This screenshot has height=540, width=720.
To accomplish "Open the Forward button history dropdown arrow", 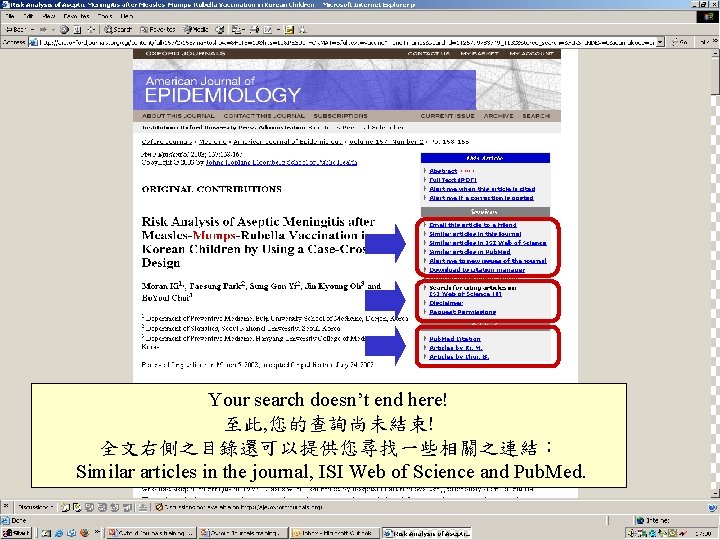I will click(53, 29).
